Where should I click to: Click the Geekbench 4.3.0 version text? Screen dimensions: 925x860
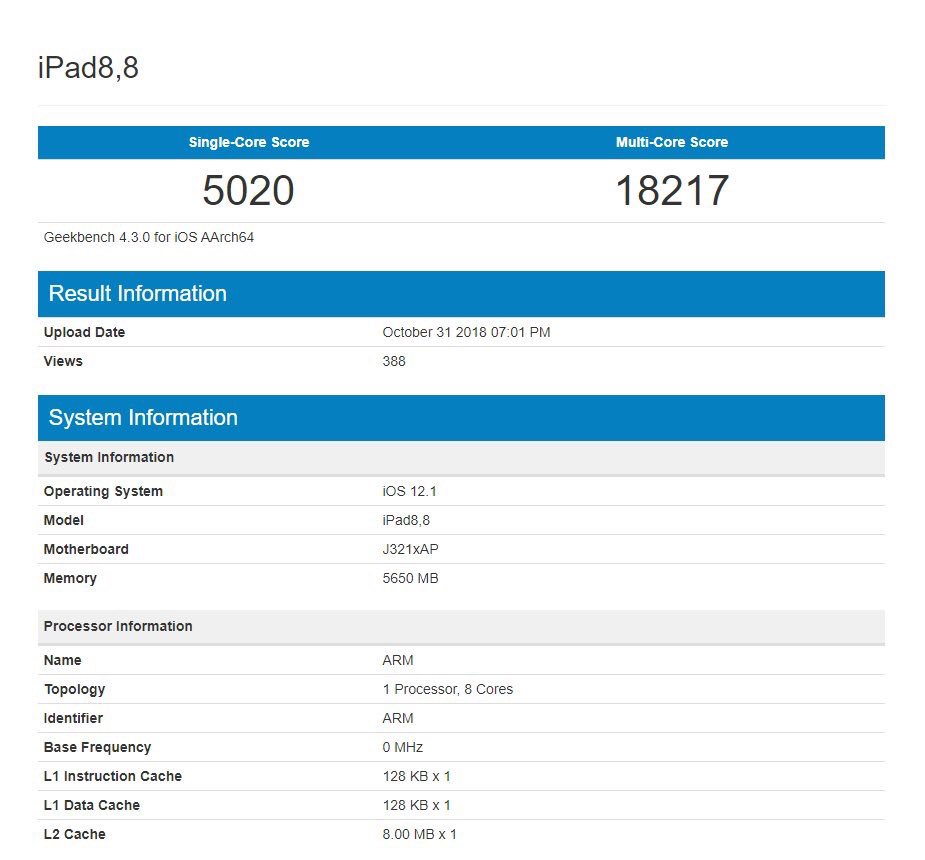148,238
